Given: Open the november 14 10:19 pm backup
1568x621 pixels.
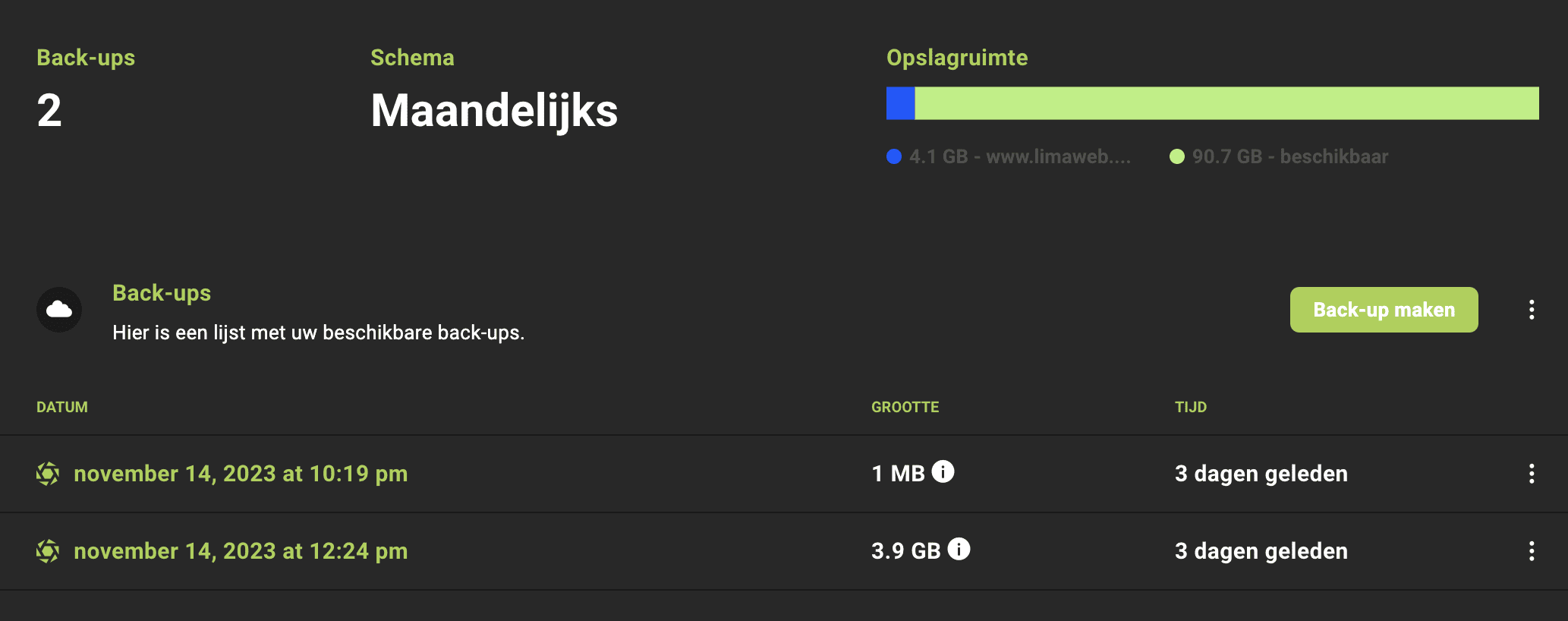Looking at the screenshot, I should (x=241, y=474).
